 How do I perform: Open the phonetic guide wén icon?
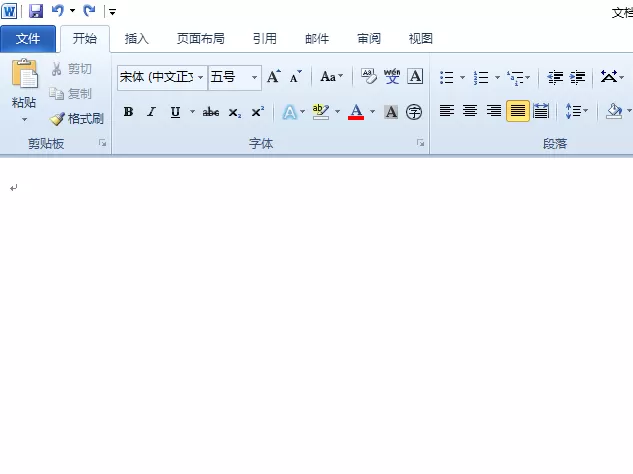[x=392, y=77]
